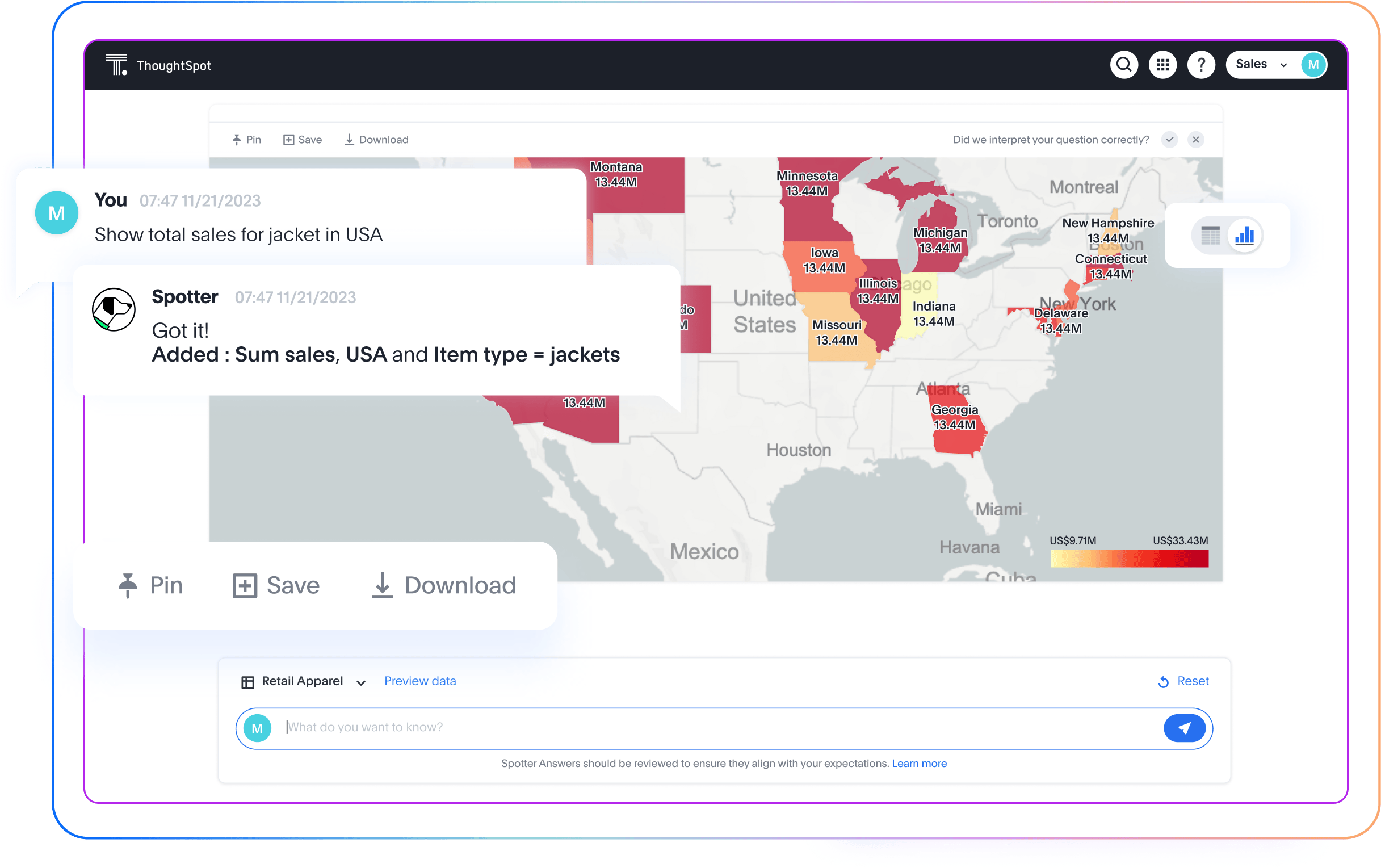Click the Learn more link

coord(919,764)
